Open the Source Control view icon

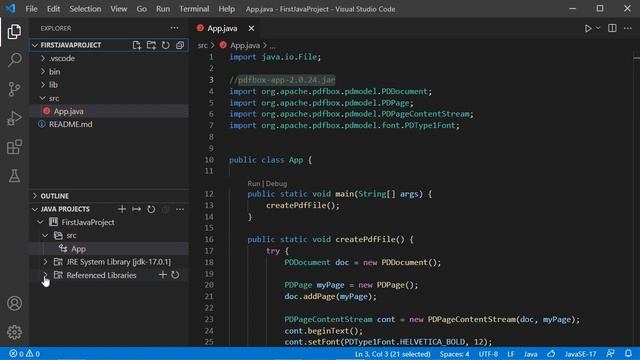point(14,89)
